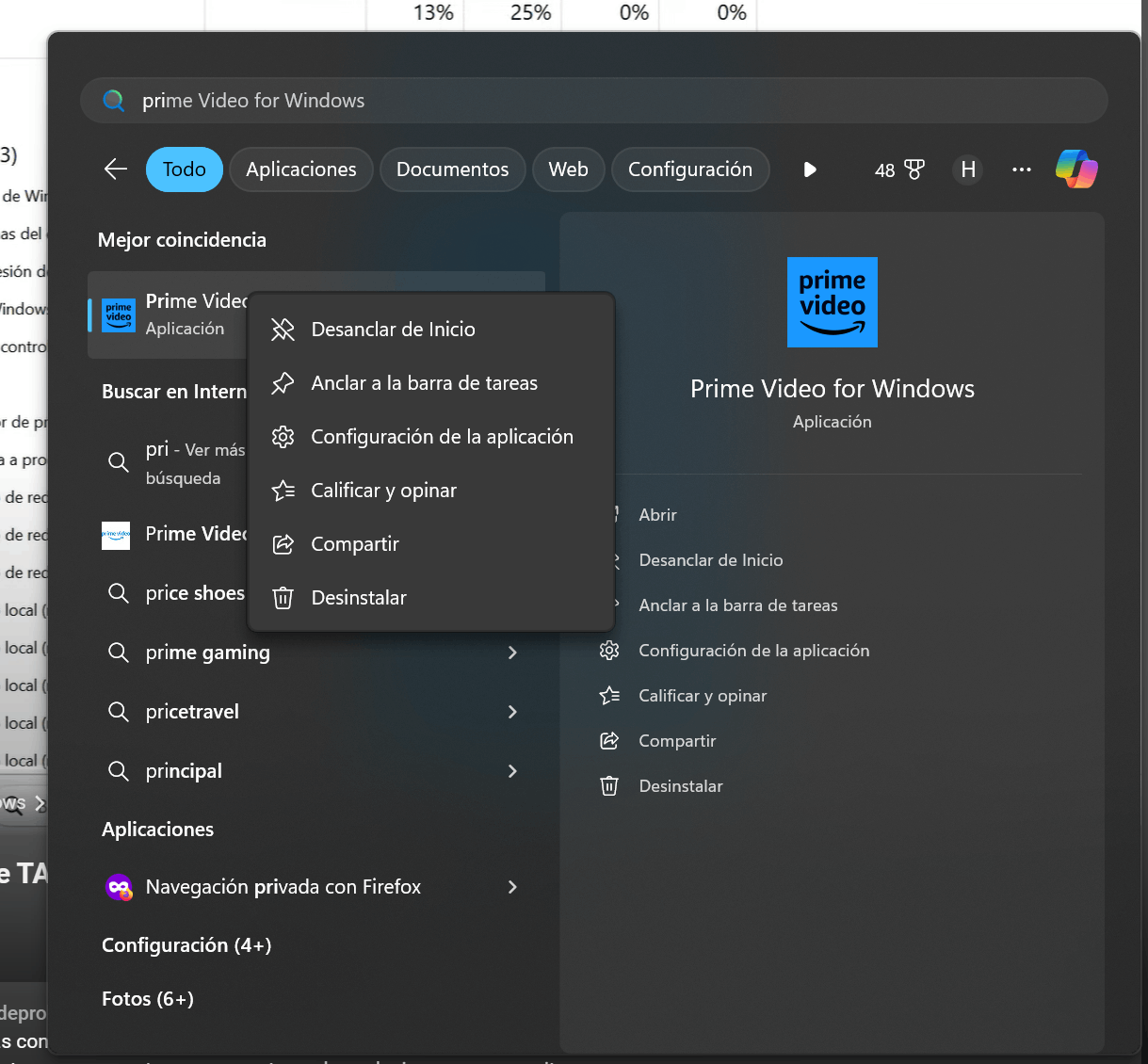Click Configuración de la aplicación in preview panel
The image size is (1148, 1064).
click(754, 651)
